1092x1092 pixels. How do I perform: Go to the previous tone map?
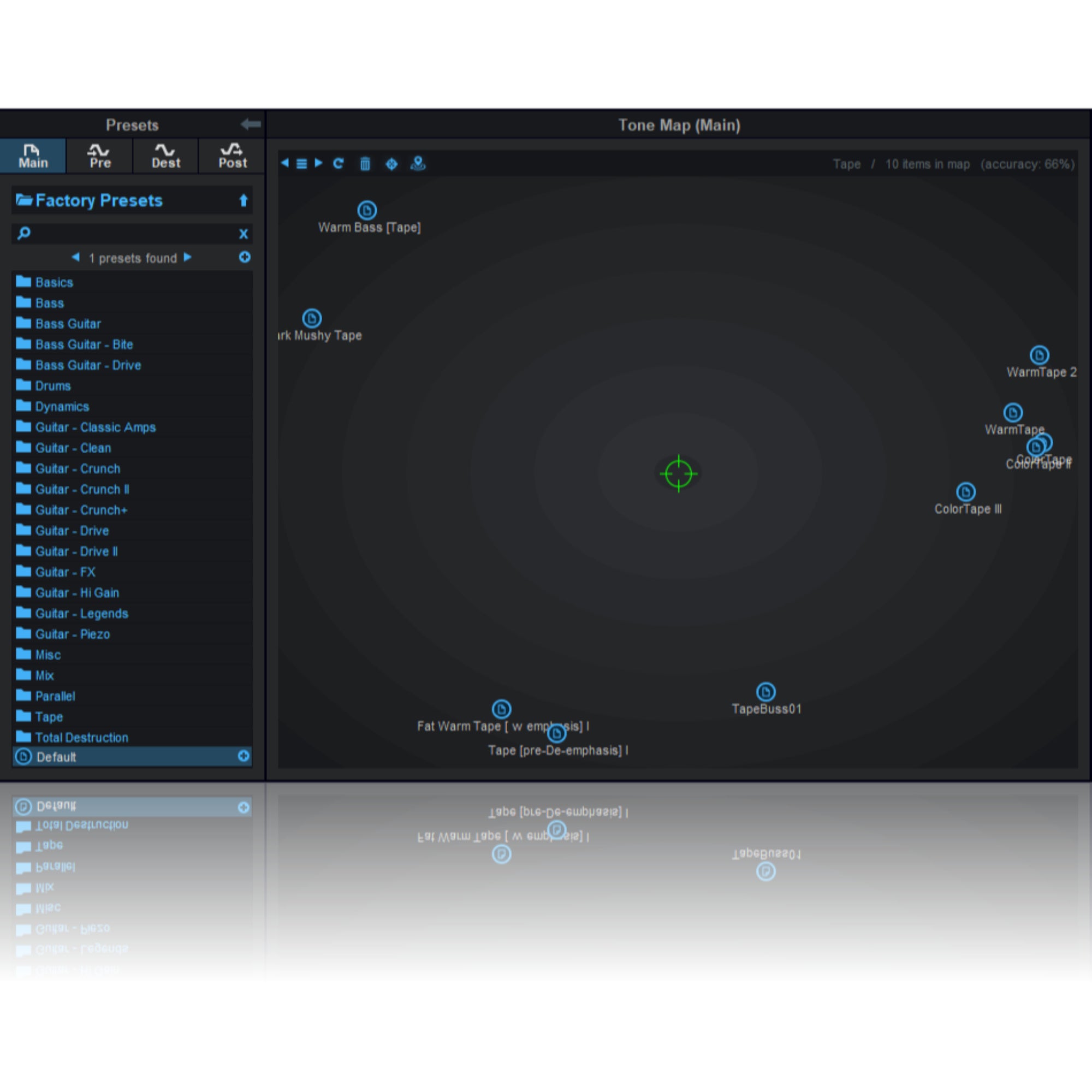click(285, 163)
